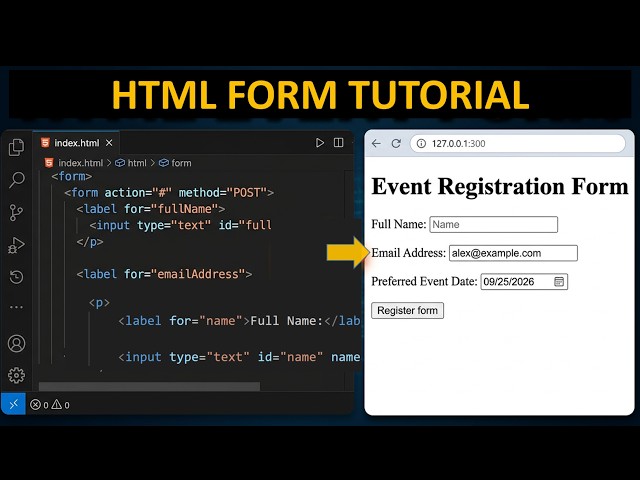
Task: Open the Source Control branch icon
Action: coord(16,213)
